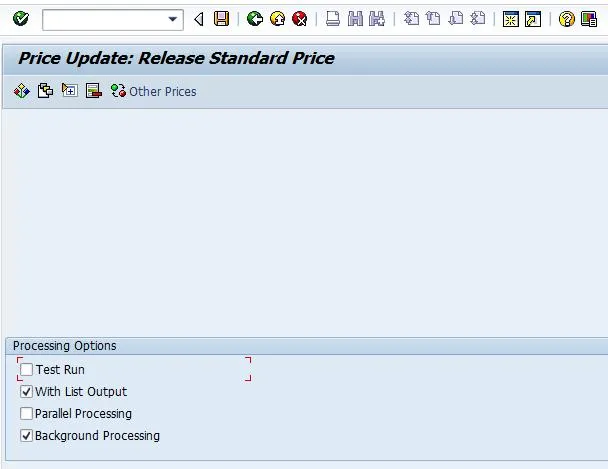Open Help with yellow question mark
The height and width of the screenshot is (469, 608).
[567, 19]
